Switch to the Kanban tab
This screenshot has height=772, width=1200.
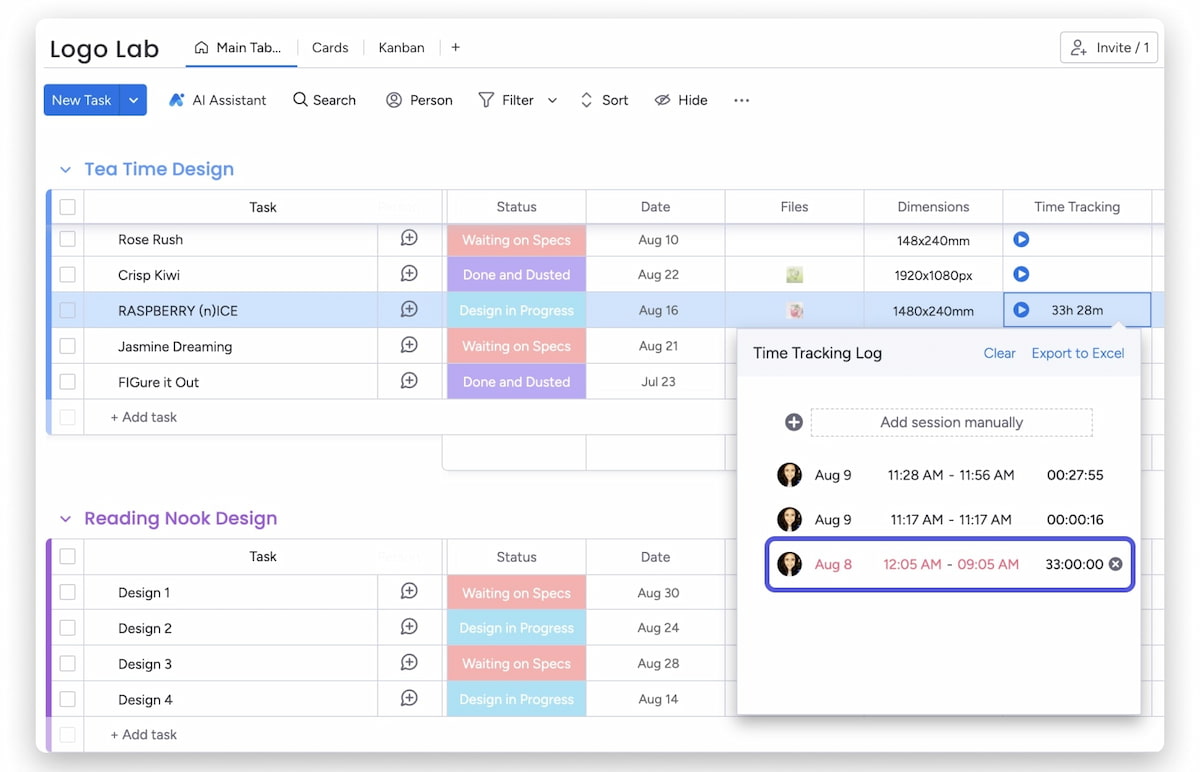401,47
